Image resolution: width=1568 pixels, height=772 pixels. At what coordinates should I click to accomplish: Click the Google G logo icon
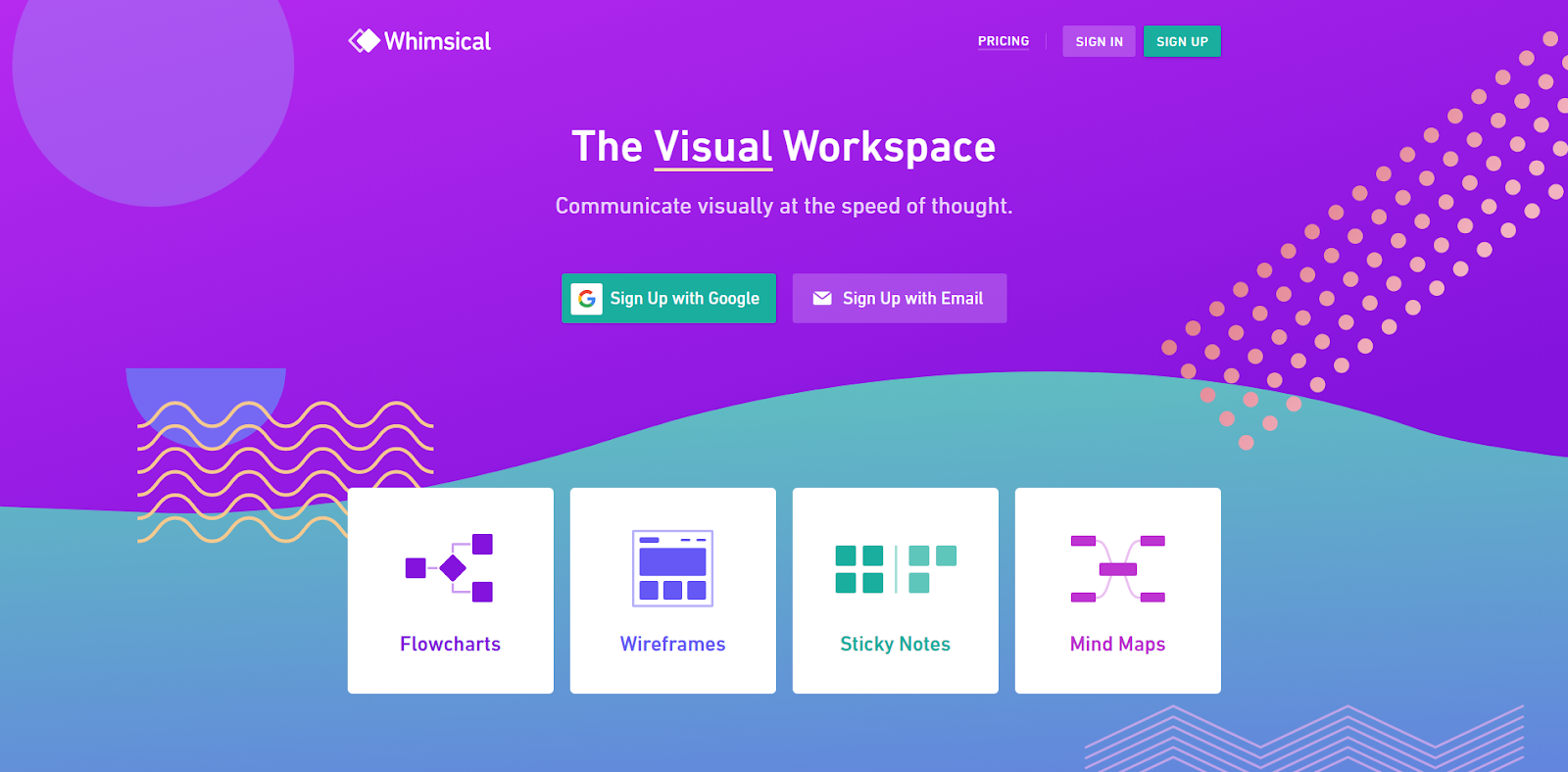click(587, 299)
